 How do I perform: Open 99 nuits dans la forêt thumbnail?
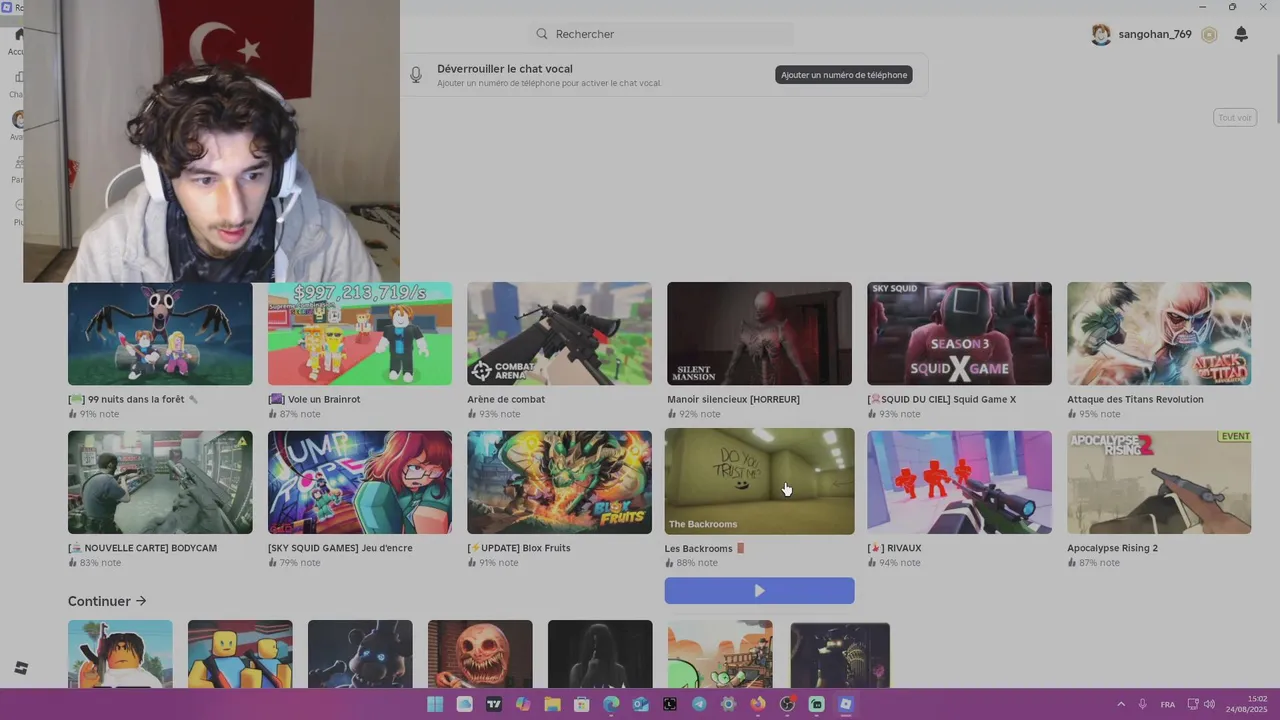point(160,333)
